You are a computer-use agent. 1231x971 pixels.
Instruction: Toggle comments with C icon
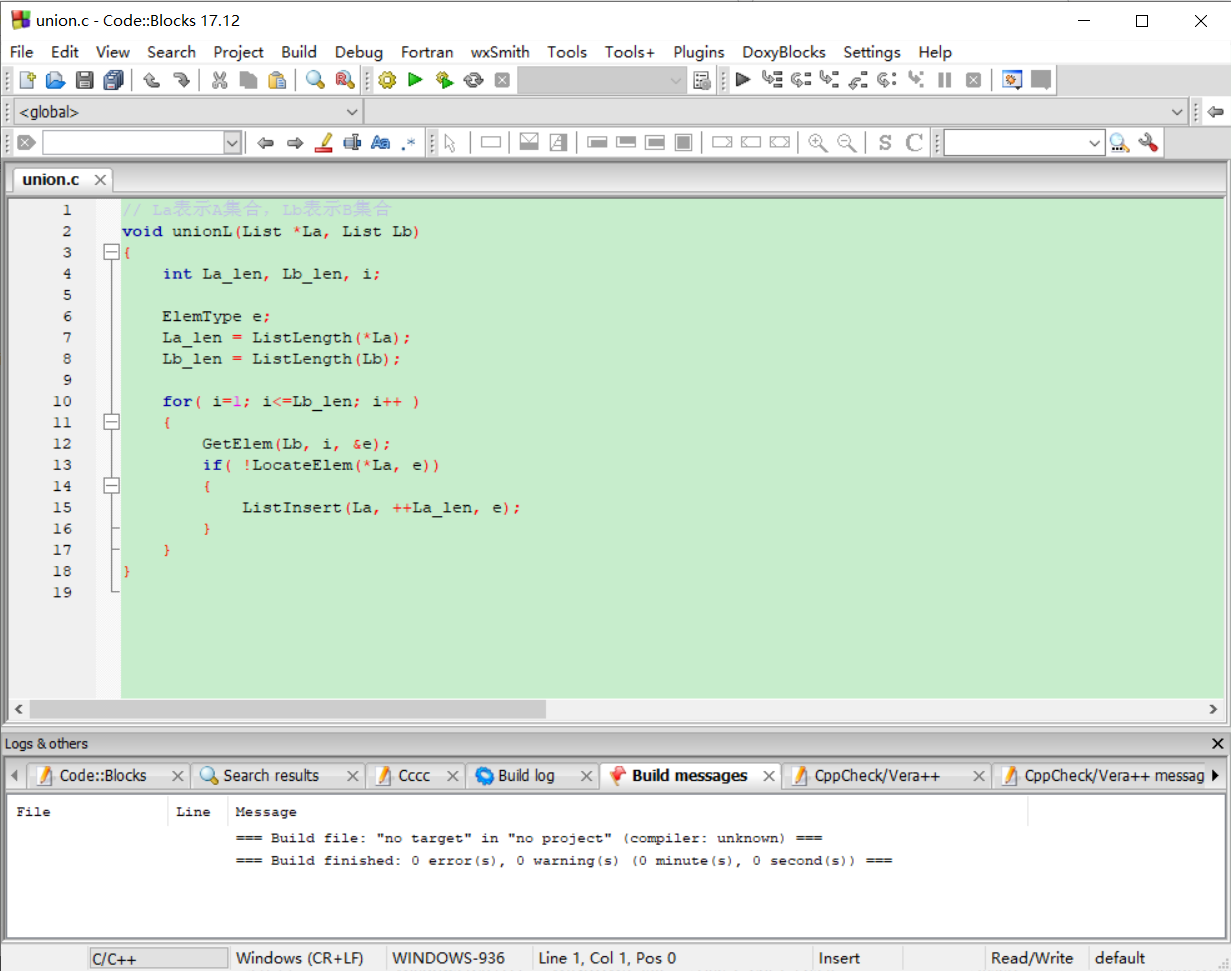[x=913, y=143]
